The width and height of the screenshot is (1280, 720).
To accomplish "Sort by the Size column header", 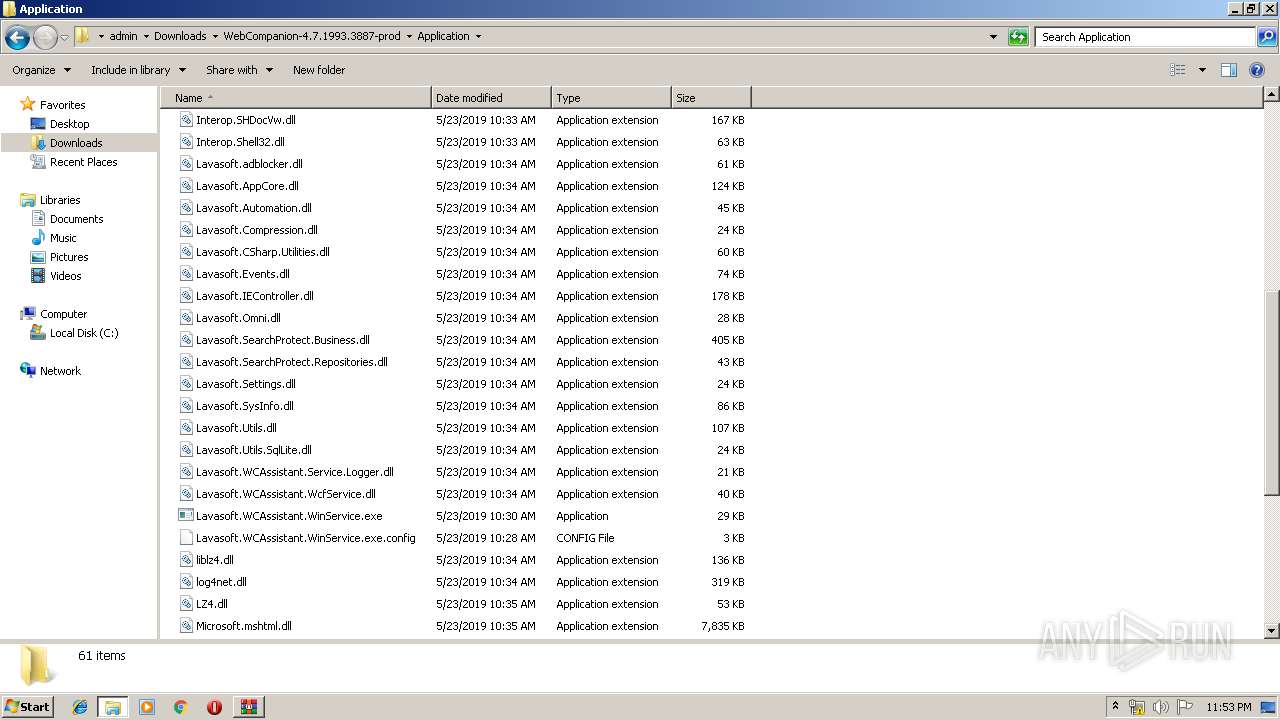I will click(x=711, y=98).
